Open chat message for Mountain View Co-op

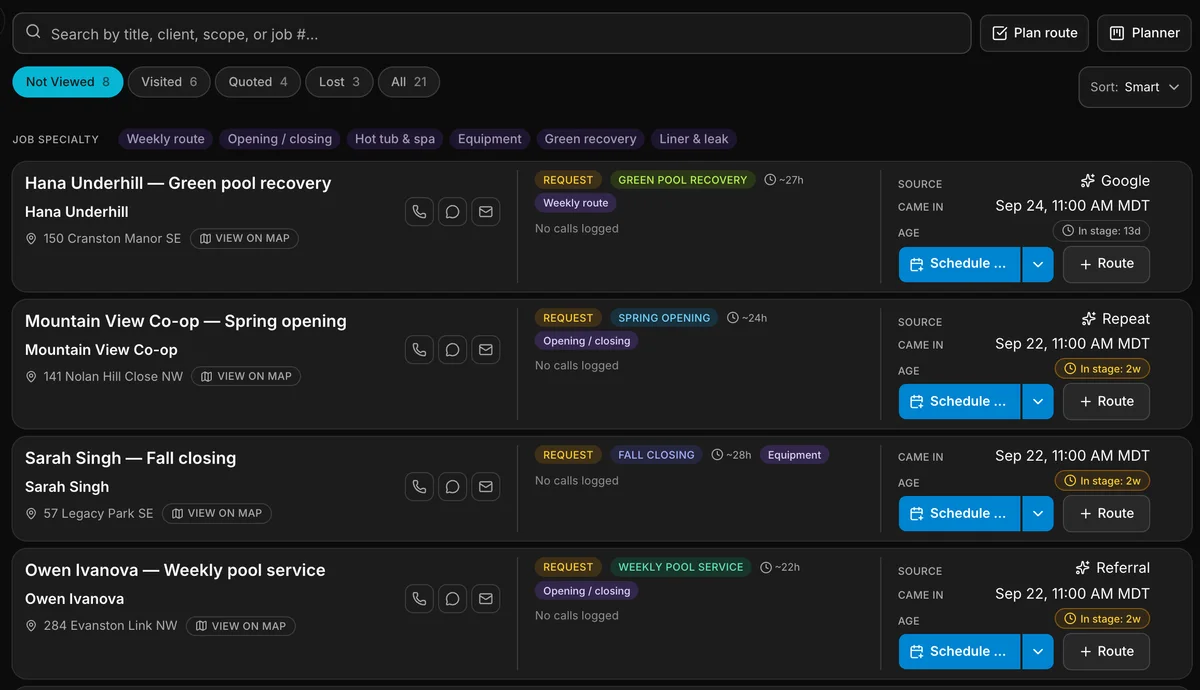coord(452,350)
